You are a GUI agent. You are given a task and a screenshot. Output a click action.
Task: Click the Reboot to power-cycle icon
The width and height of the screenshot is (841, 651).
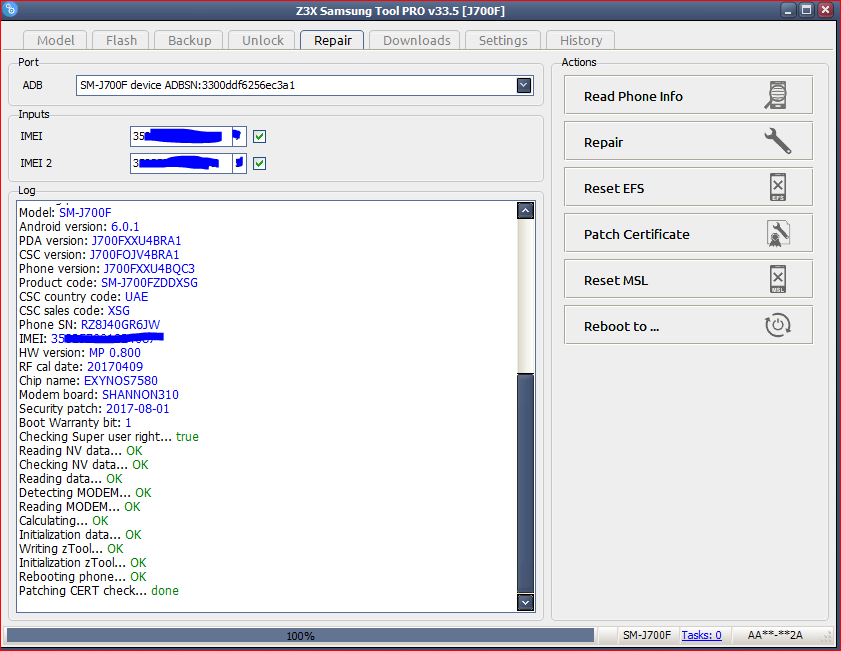point(777,325)
